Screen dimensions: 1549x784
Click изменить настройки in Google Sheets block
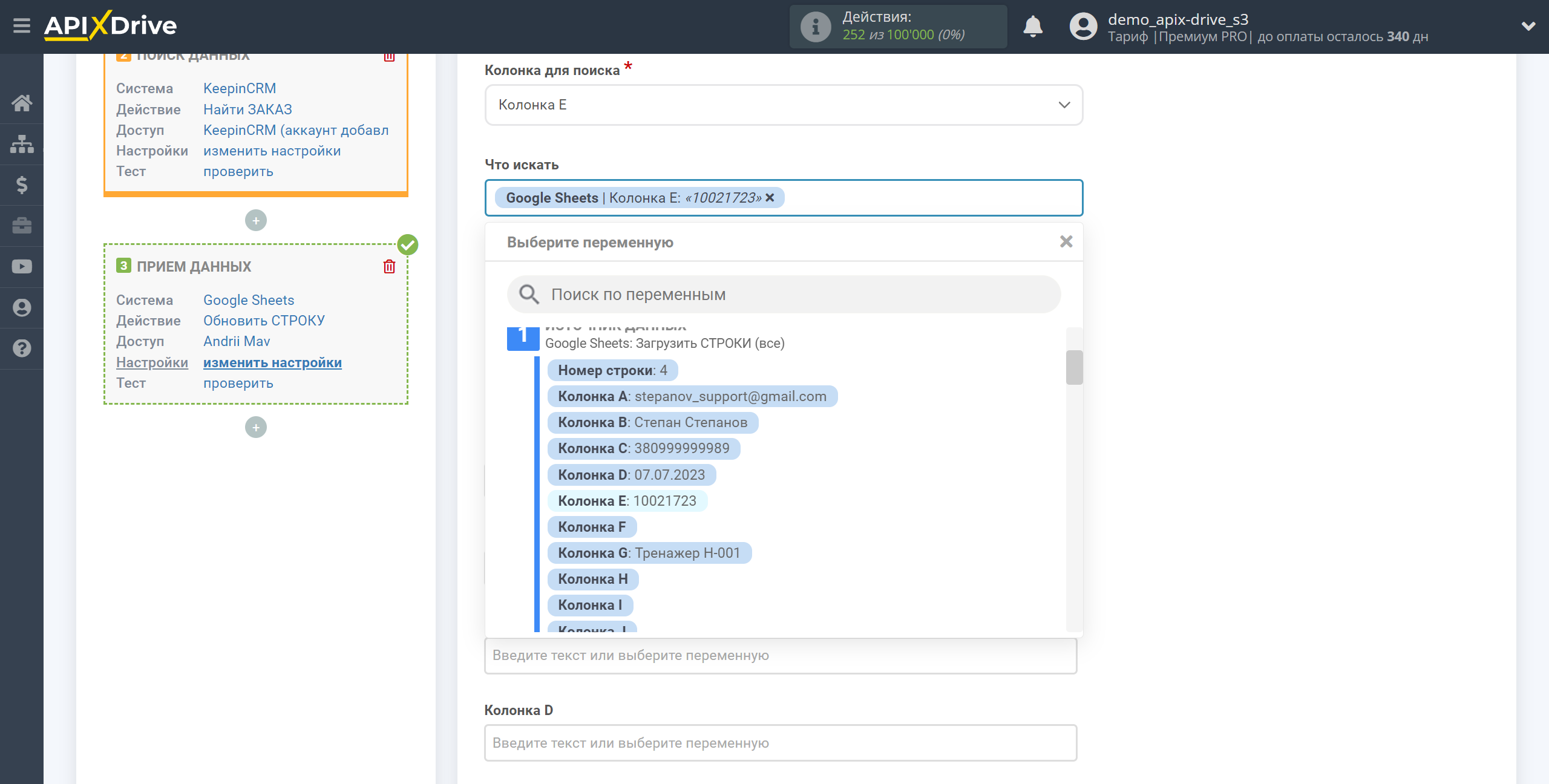tap(272, 362)
